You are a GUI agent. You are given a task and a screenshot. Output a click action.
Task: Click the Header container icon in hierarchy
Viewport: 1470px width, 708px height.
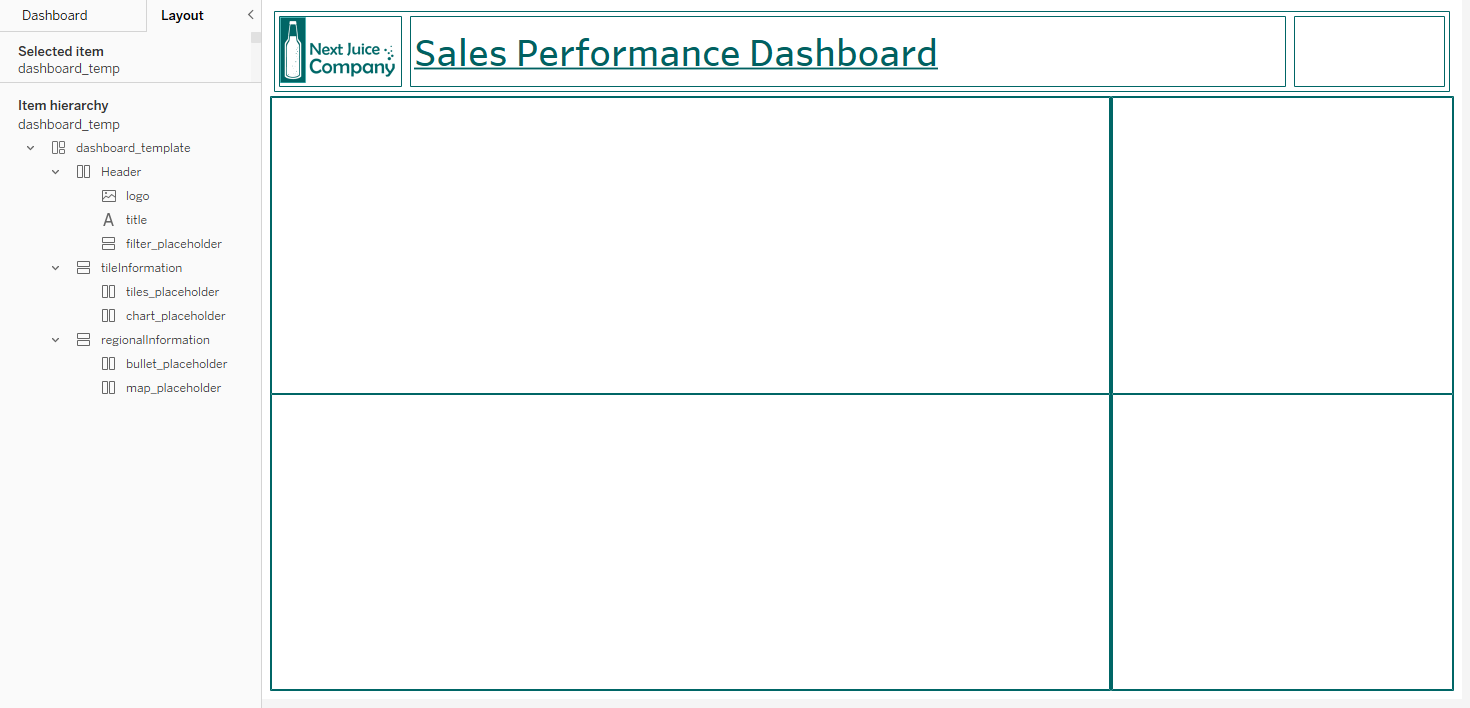(x=83, y=171)
